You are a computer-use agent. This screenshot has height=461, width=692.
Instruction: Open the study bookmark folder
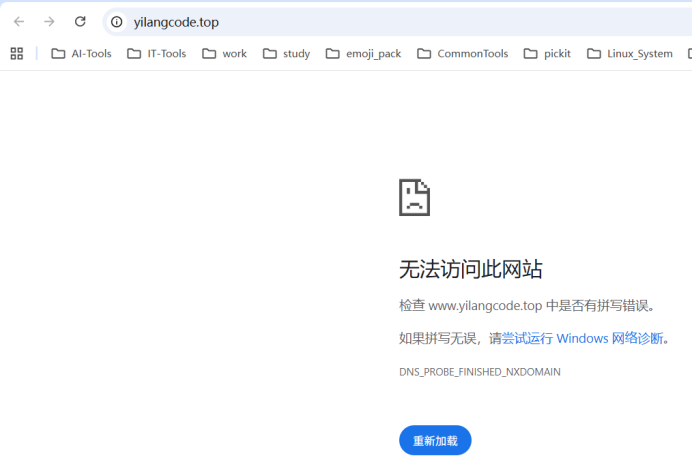(x=286, y=53)
